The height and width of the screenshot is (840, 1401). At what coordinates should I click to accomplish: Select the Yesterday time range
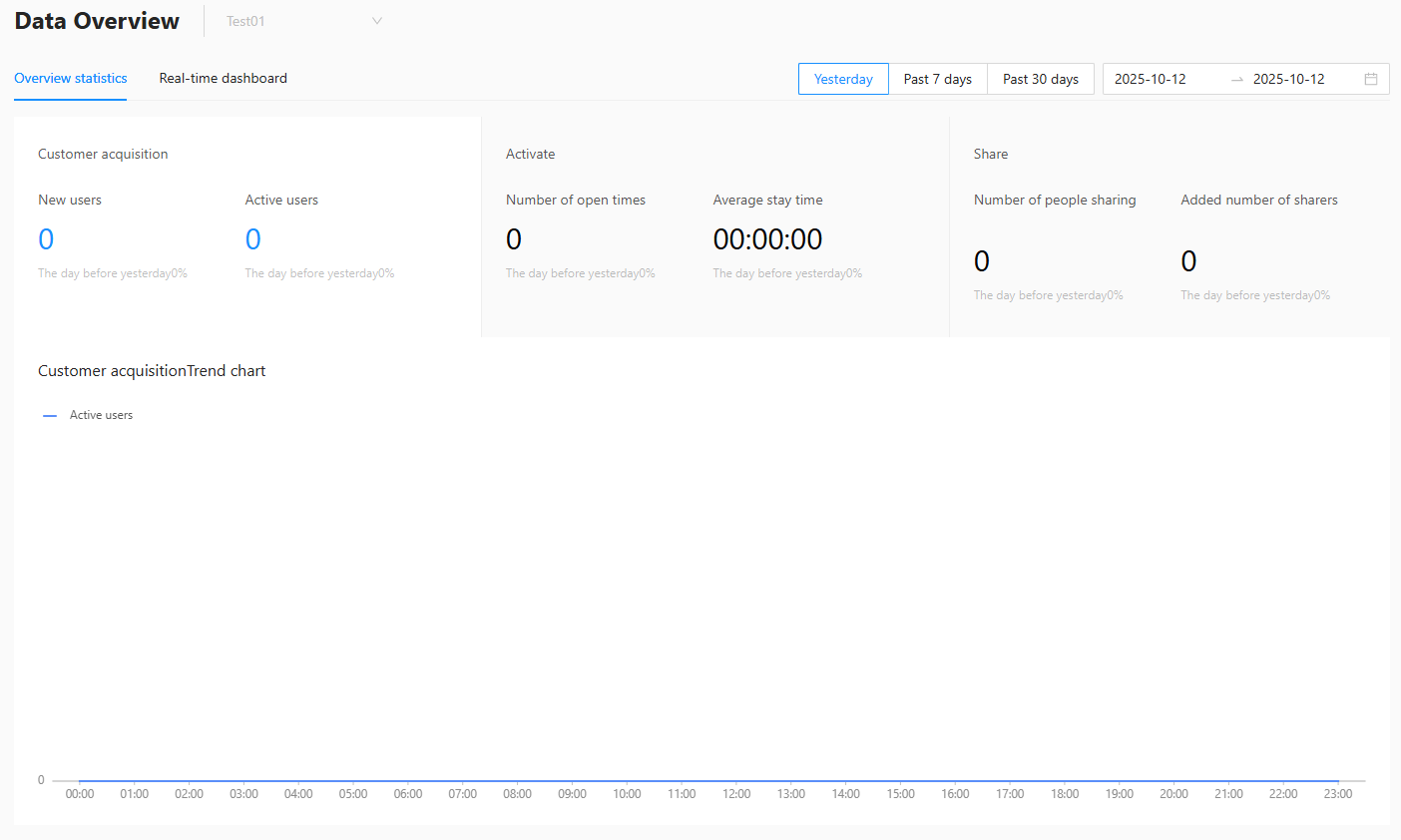(843, 79)
